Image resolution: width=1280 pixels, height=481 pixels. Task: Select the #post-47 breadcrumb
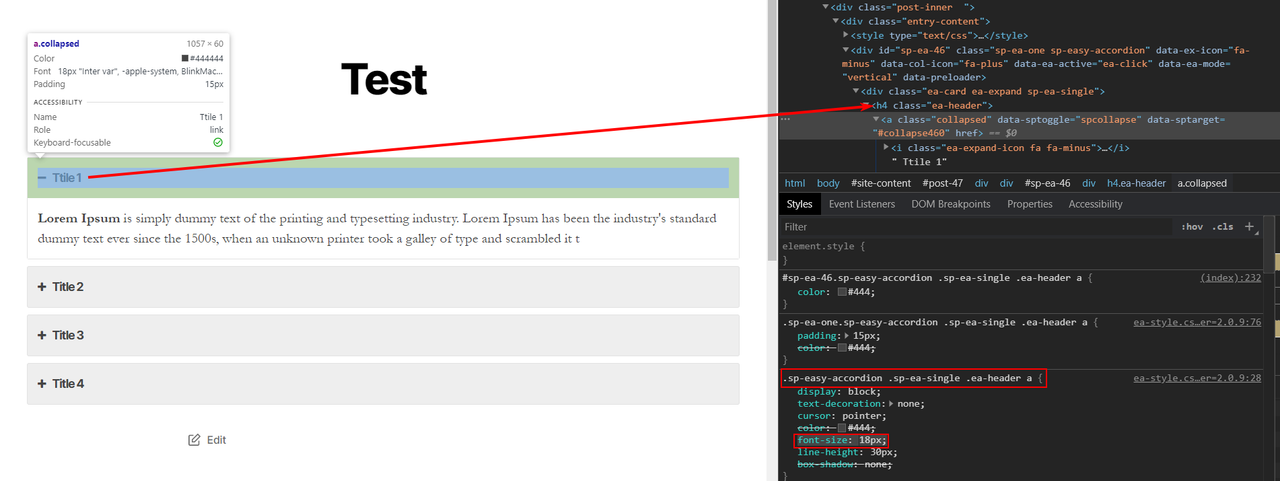click(944, 183)
